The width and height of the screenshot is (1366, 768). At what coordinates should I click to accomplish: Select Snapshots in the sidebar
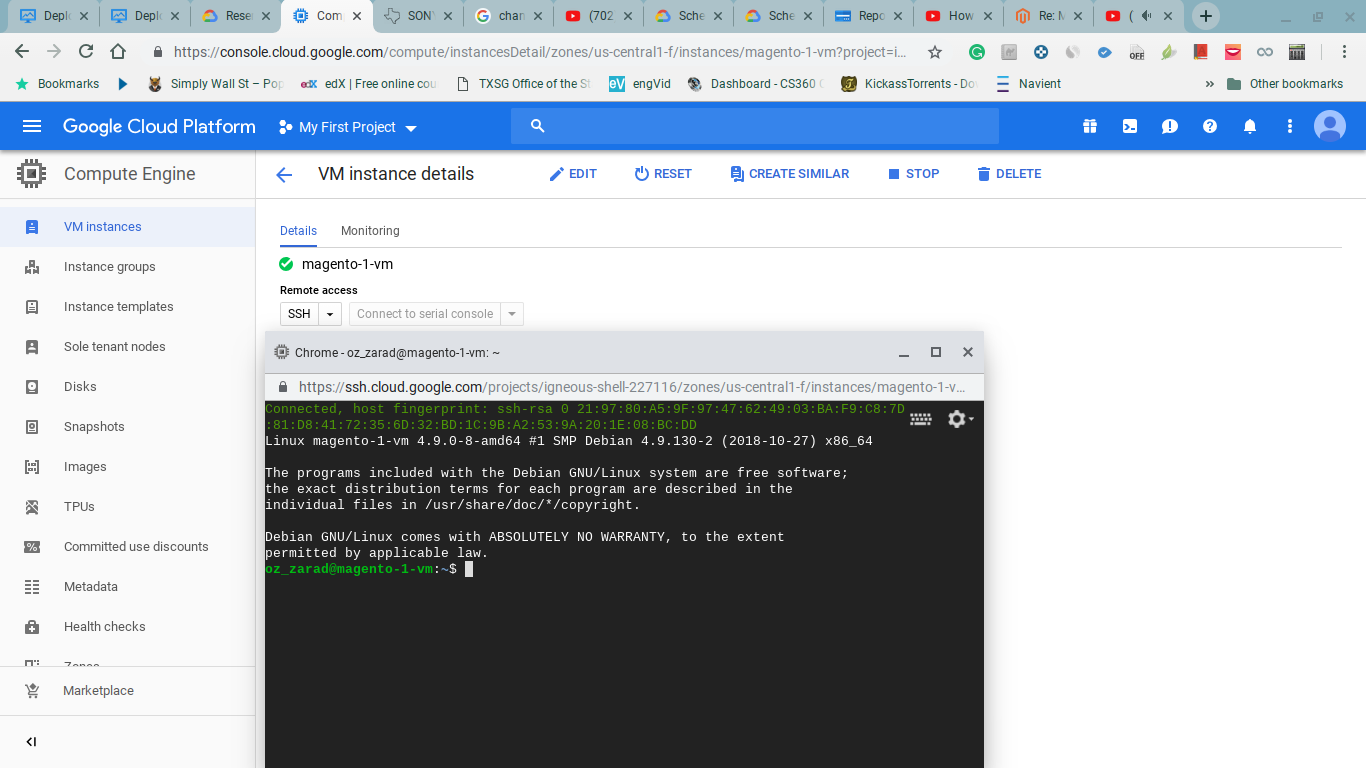point(94,427)
